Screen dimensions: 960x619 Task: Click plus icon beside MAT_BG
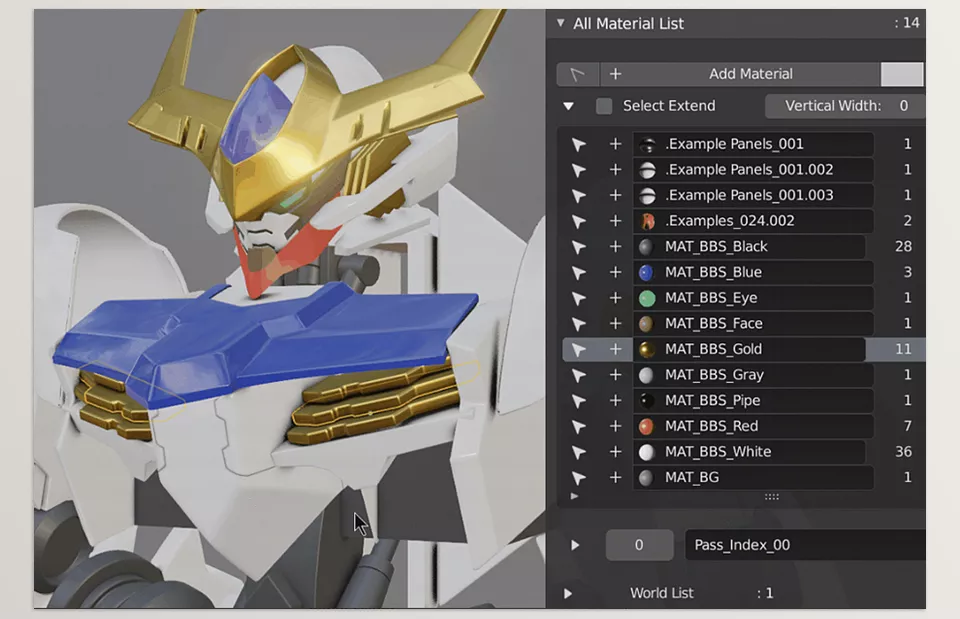tap(615, 478)
